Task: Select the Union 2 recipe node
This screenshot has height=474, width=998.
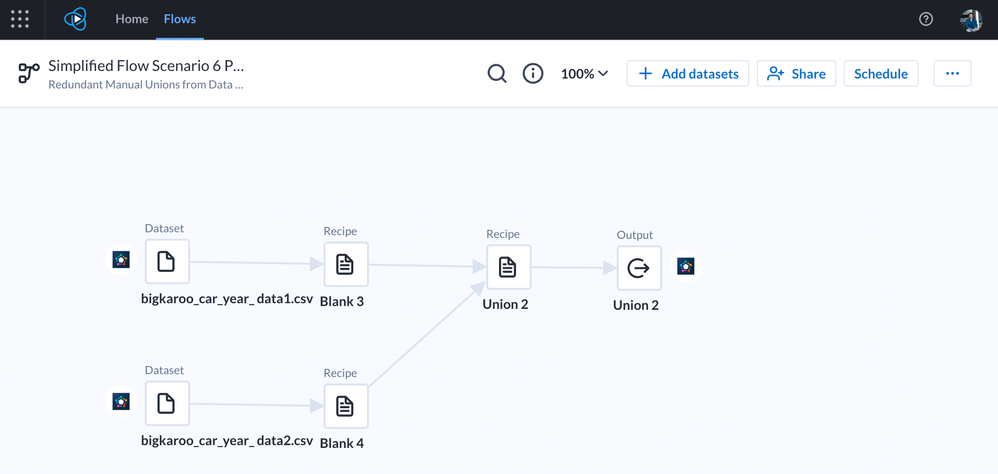Action: pyautogui.click(x=508, y=268)
